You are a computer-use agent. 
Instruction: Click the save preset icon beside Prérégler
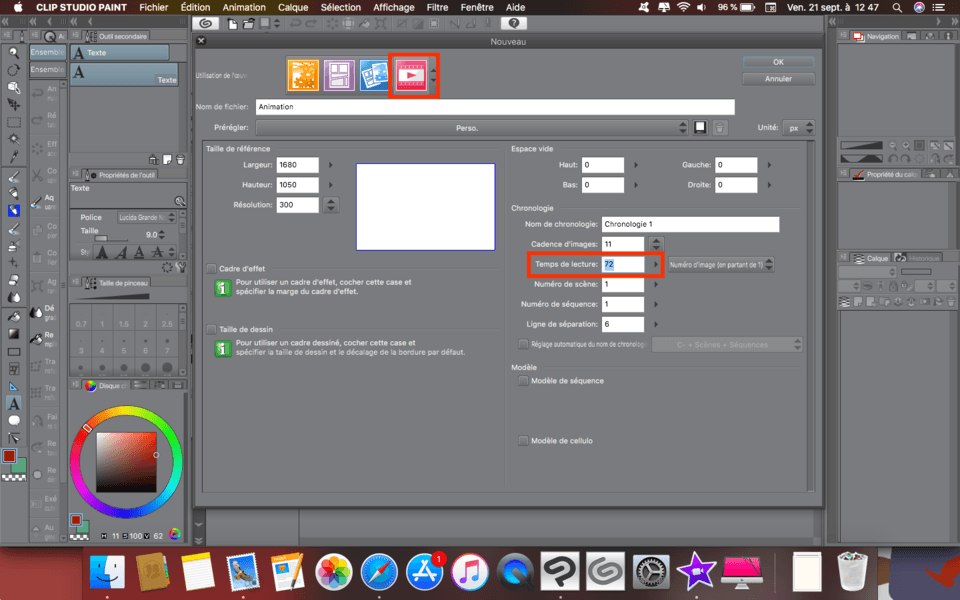coord(701,128)
